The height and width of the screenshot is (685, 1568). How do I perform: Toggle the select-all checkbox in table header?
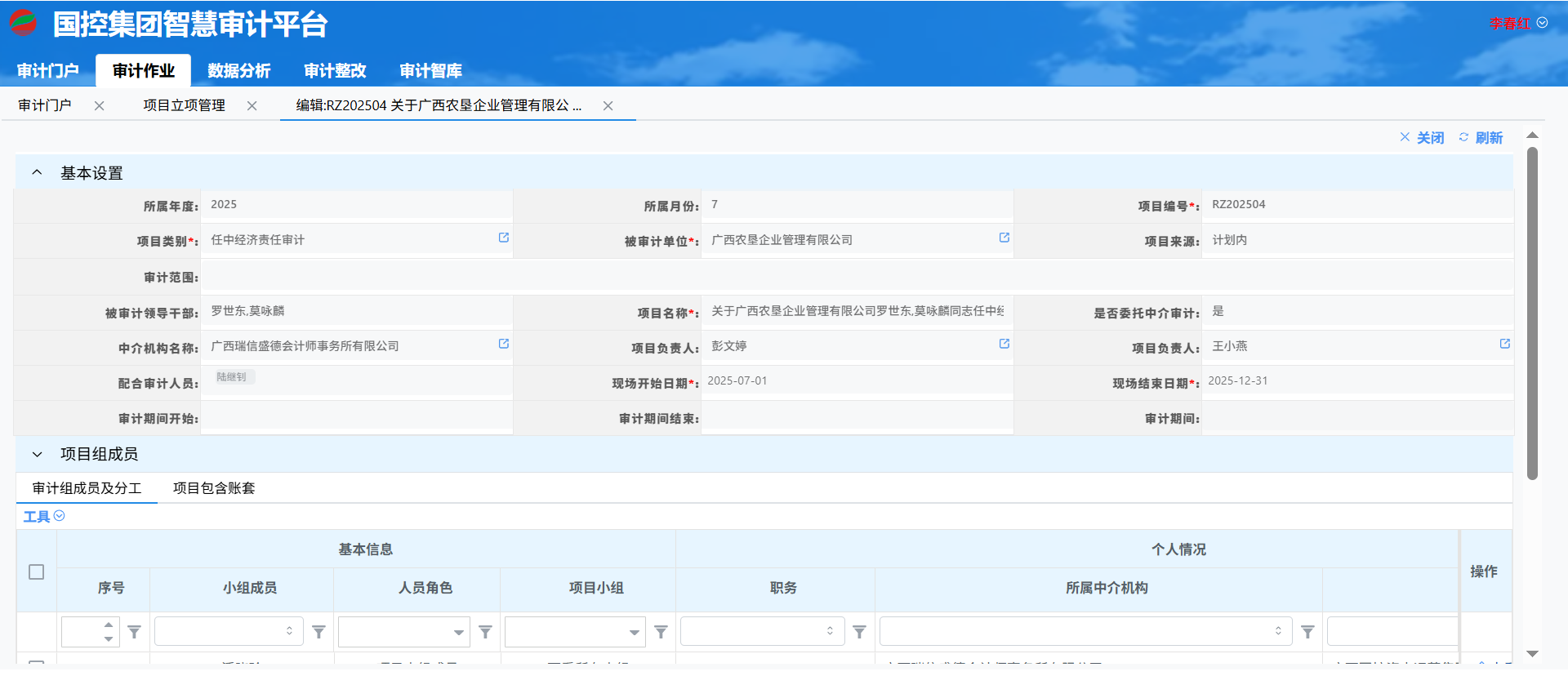[37, 572]
